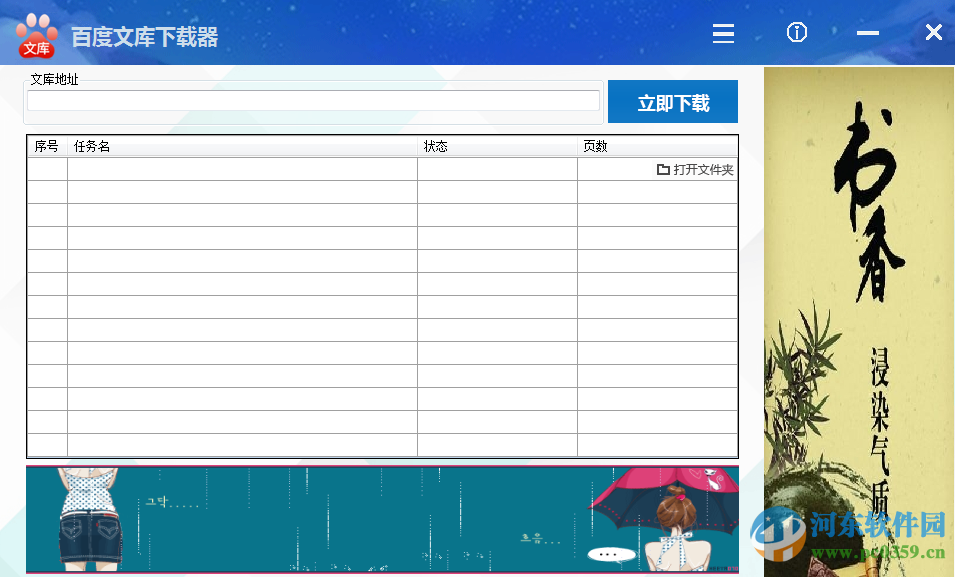The width and height of the screenshot is (955, 577).
Task: Click inside the 文库地址 URL input box
Action: coord(313,100)
